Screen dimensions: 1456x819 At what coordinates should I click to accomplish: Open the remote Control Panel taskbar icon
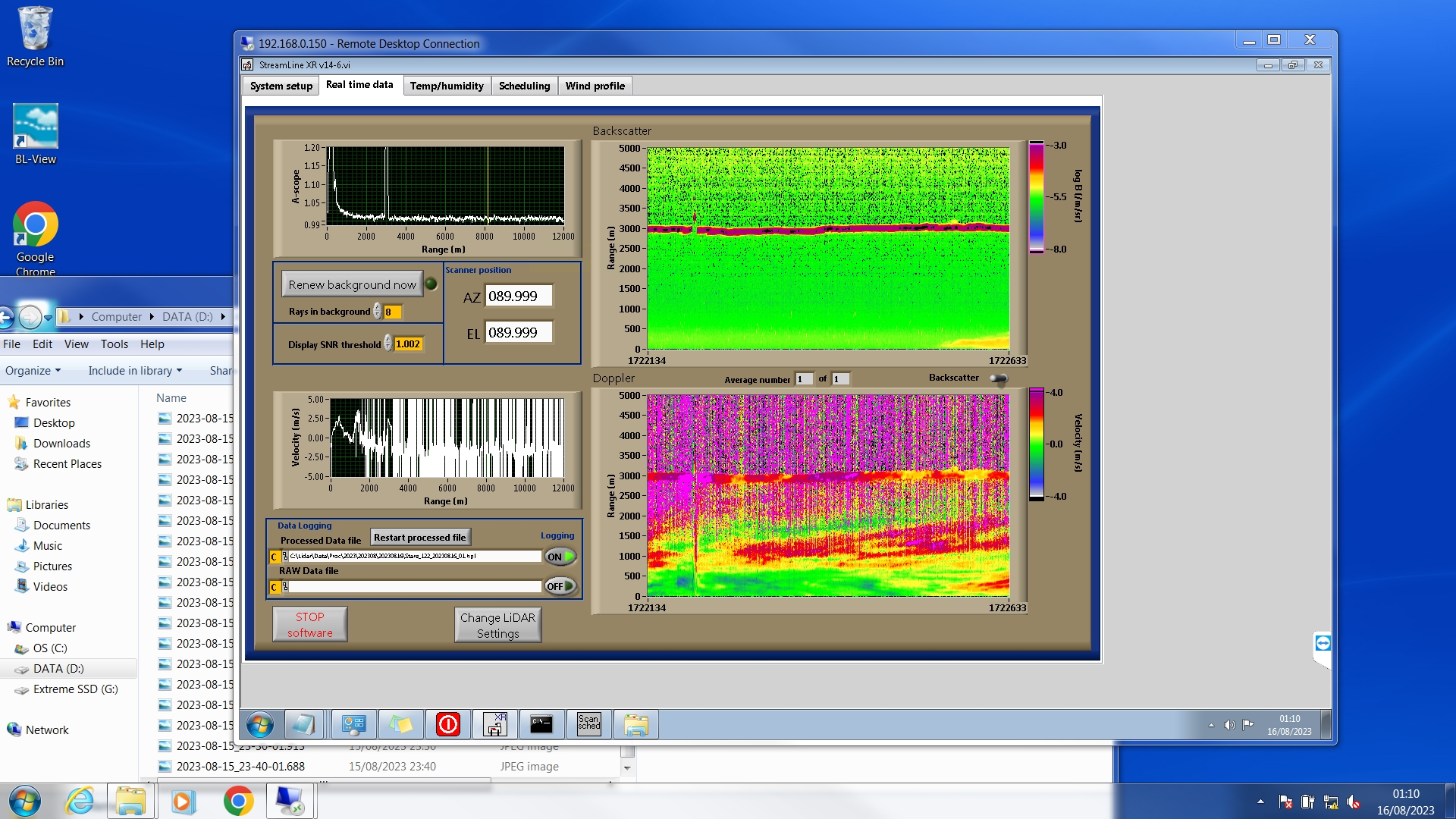[353, 725]
